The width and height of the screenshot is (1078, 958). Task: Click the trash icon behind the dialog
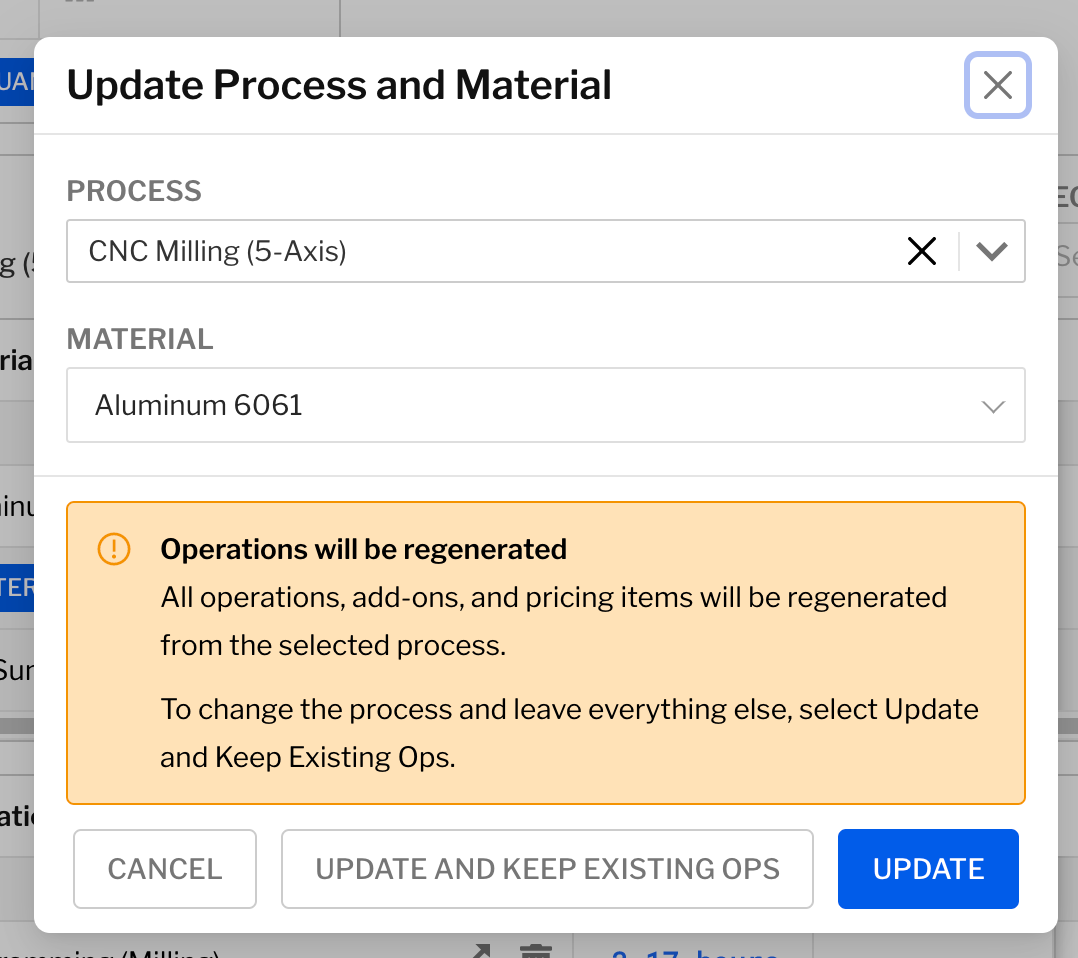coord(537,950)
